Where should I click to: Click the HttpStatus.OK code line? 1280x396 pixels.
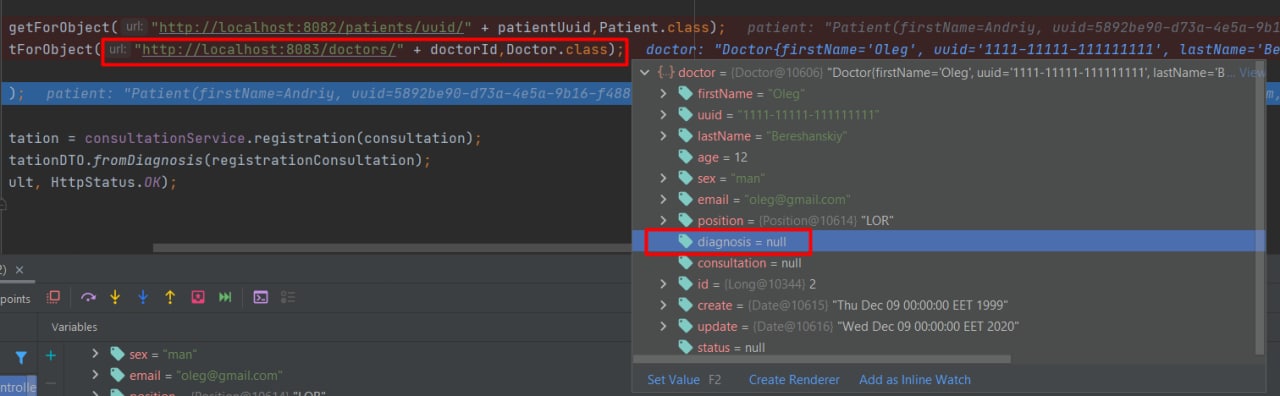92,182
